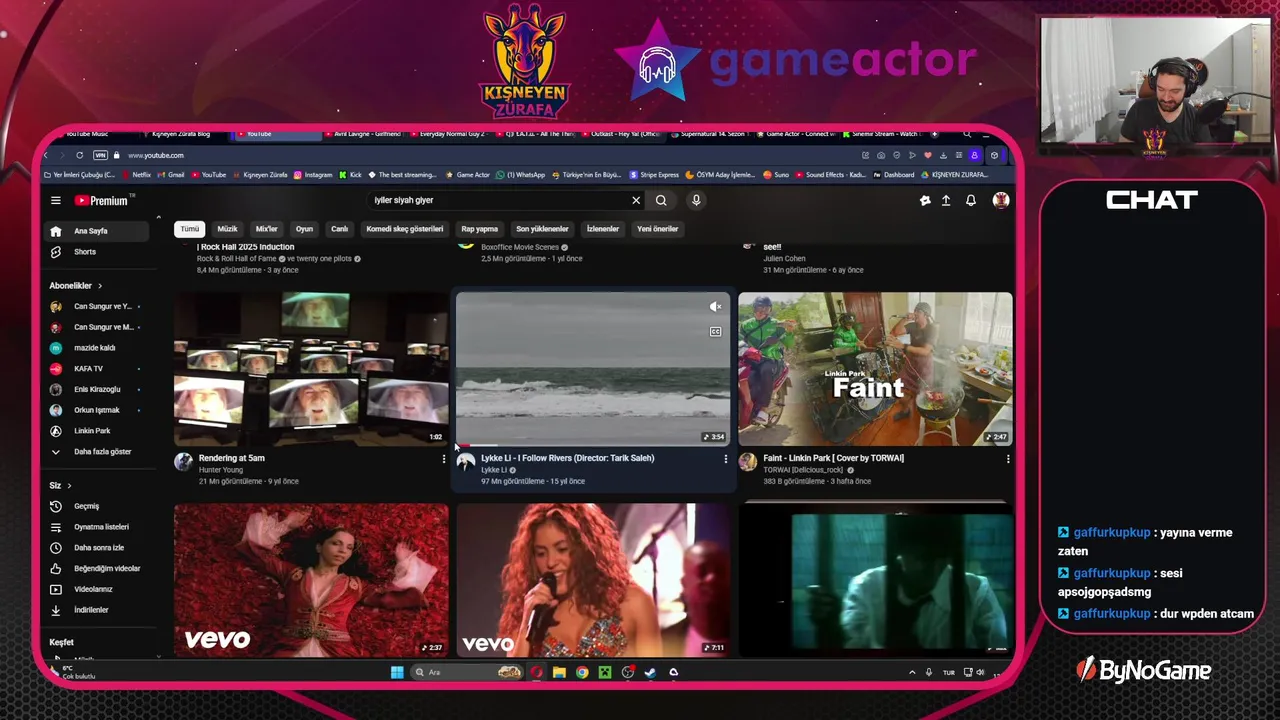This screenshot has width=1280, height=720.
Task: Select the Yeni öneriler filter chip
Action: point(658,229)
